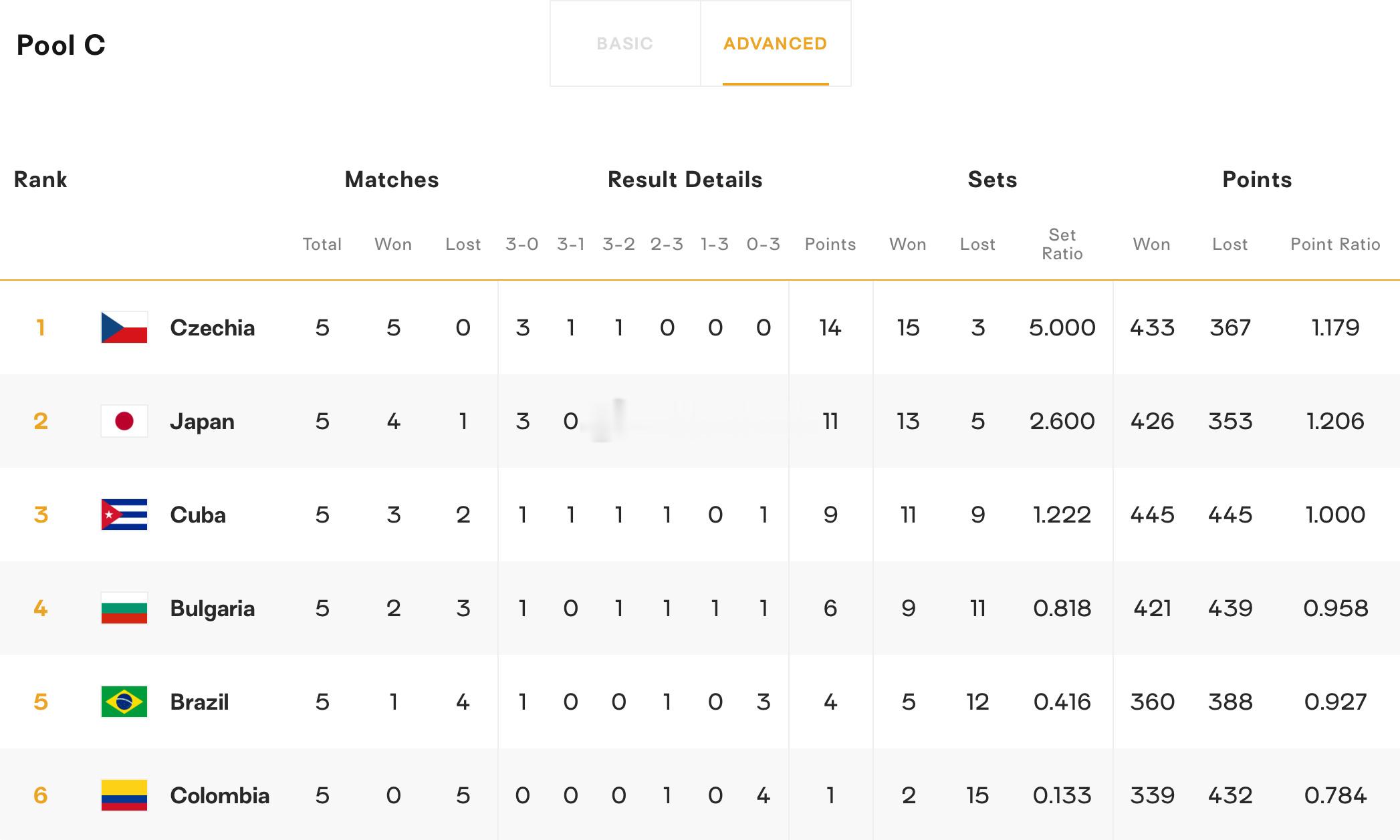Open the Czechia team link
The width and height of the screenshot is (1400, 840).
coord(213,328)
